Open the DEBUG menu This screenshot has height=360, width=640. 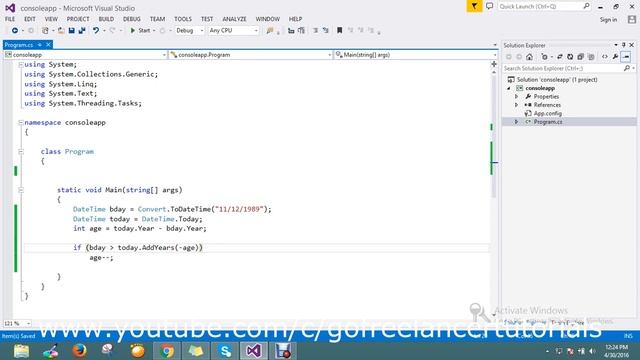pos(131,19)
